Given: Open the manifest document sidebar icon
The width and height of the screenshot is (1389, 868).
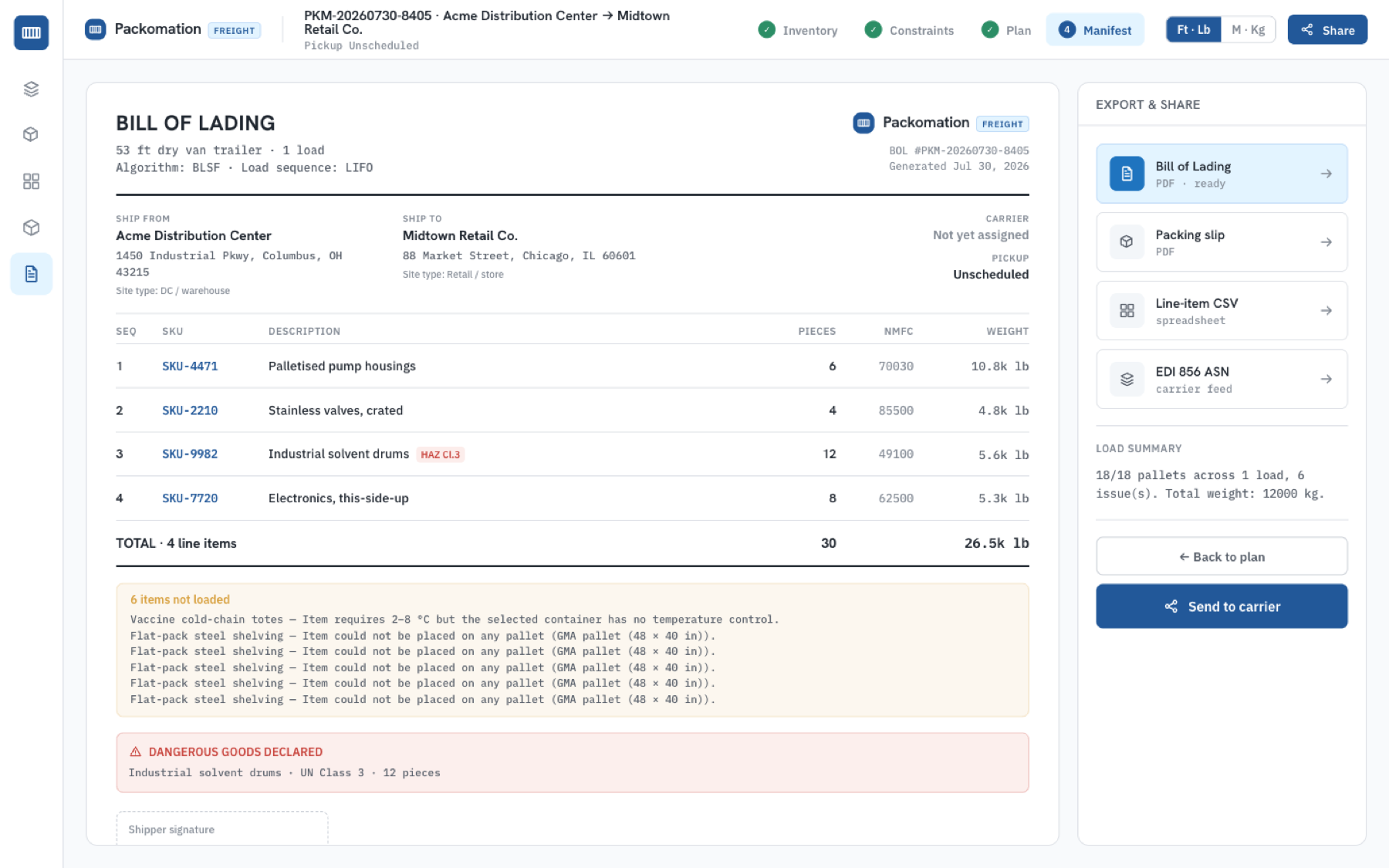Looking at the screenshot, I should [x=31, y=274].
